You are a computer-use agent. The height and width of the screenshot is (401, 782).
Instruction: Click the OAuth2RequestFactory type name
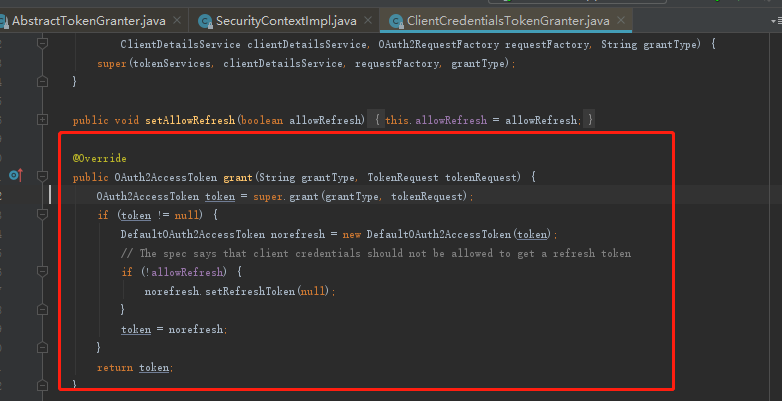click(x=438, y=44)
